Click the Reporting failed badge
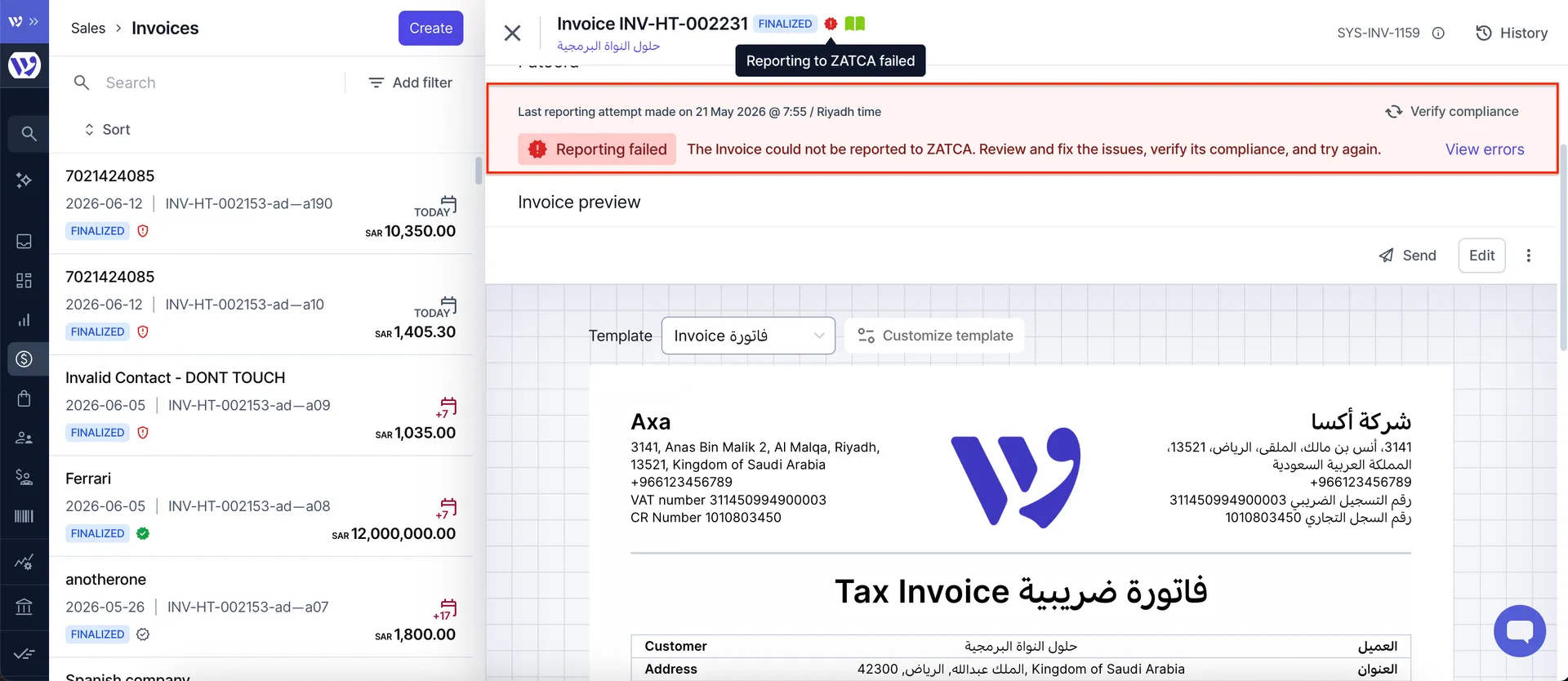 [597, 149]
